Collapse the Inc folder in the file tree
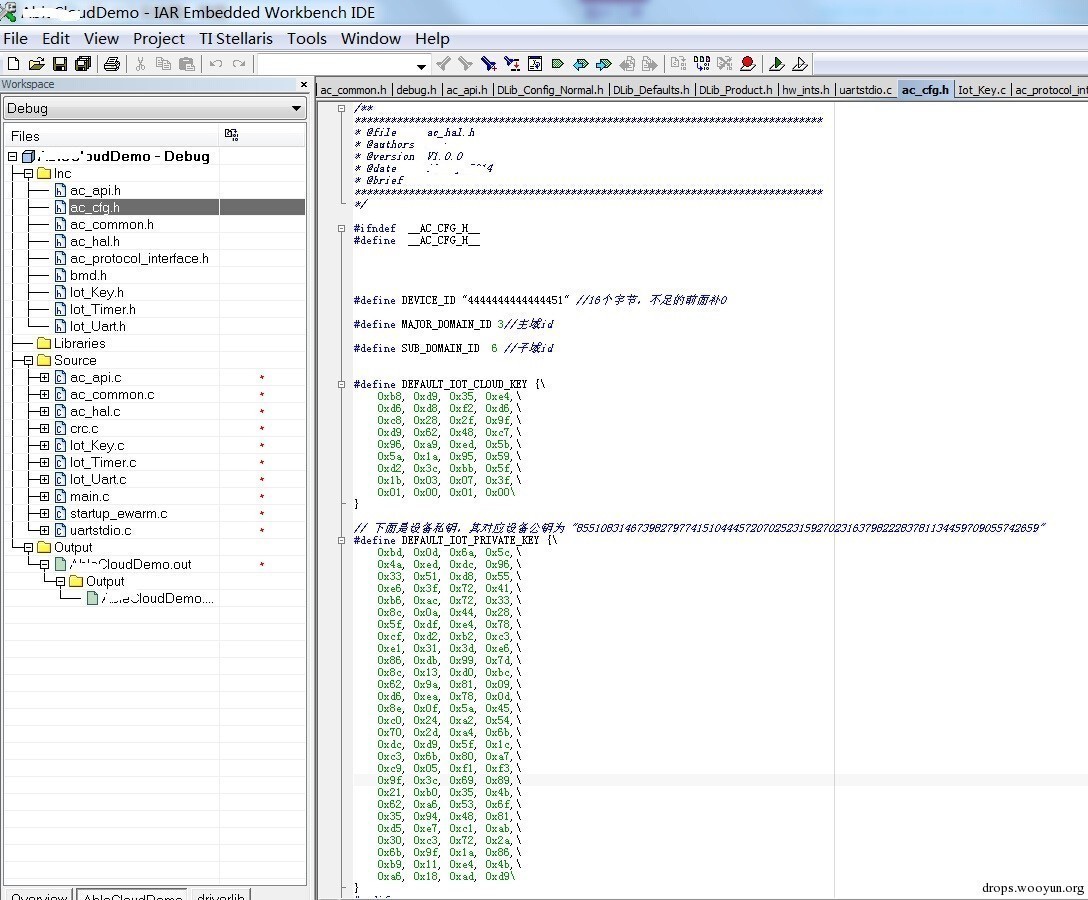Image resolution: width=1088 pixels, height=900 pixels. click(x=29, y=173)
